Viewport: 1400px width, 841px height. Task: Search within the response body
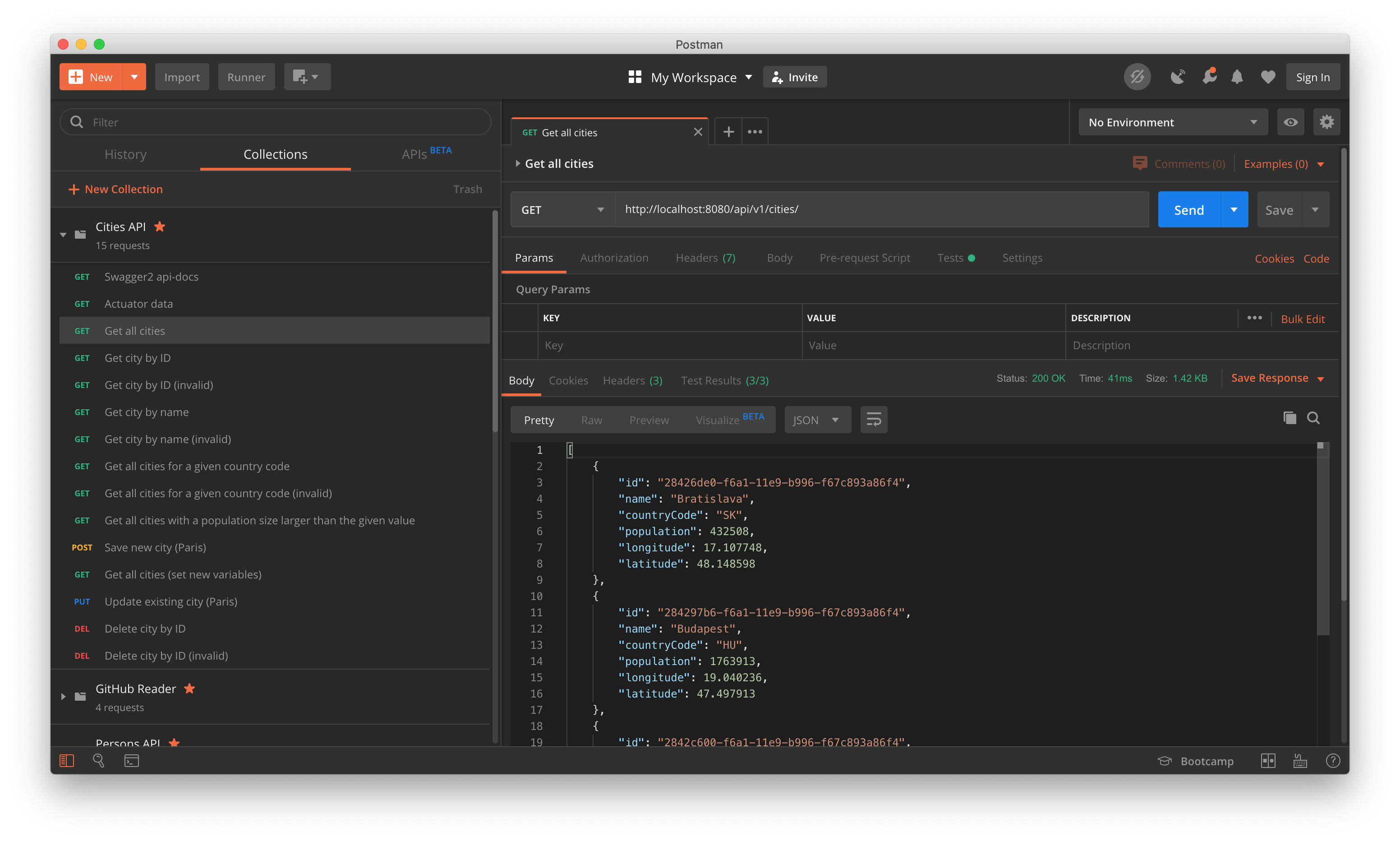[1313, 418]
